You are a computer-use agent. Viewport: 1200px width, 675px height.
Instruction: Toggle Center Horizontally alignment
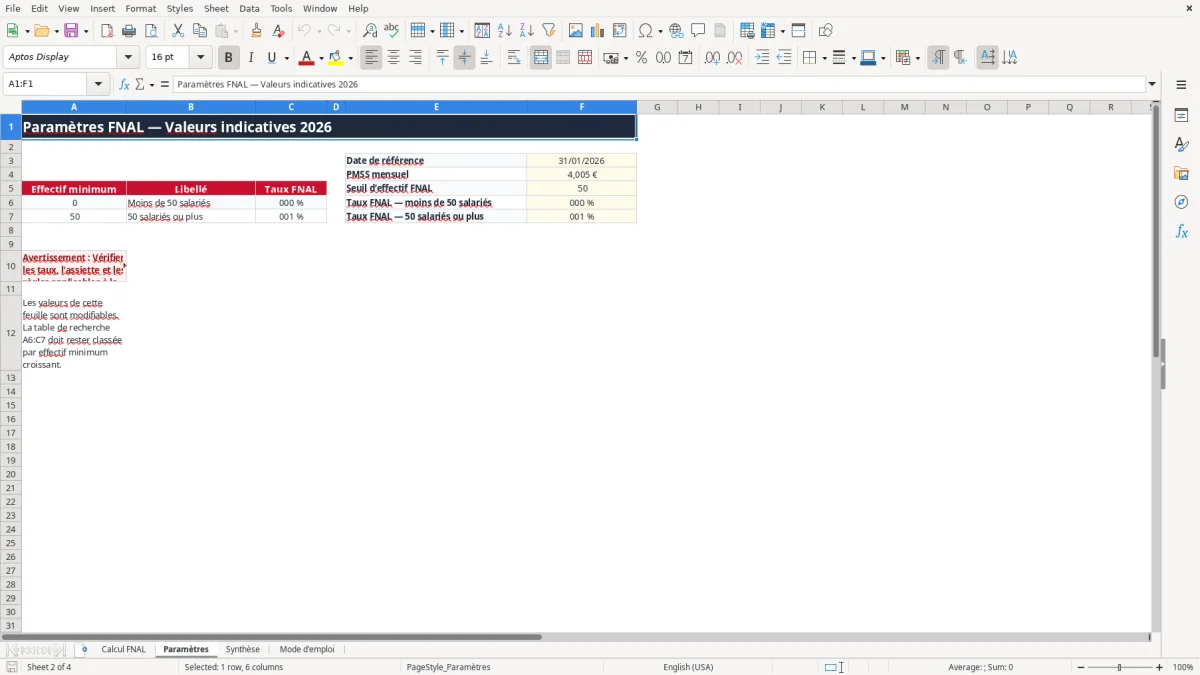(x=394, y=58)
